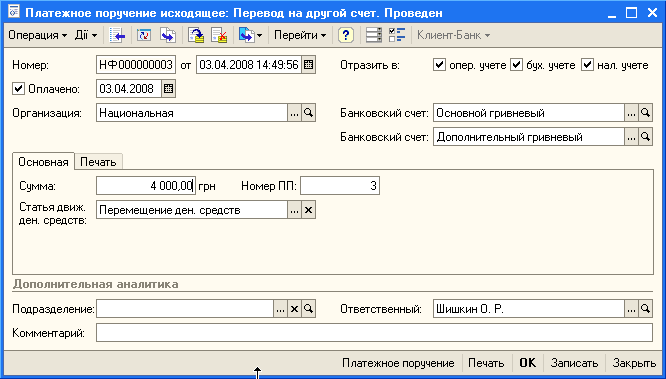The image size is (666, 379).
Task: Toggle the Оплачено checkbox
Action: (x=18, y=89)
